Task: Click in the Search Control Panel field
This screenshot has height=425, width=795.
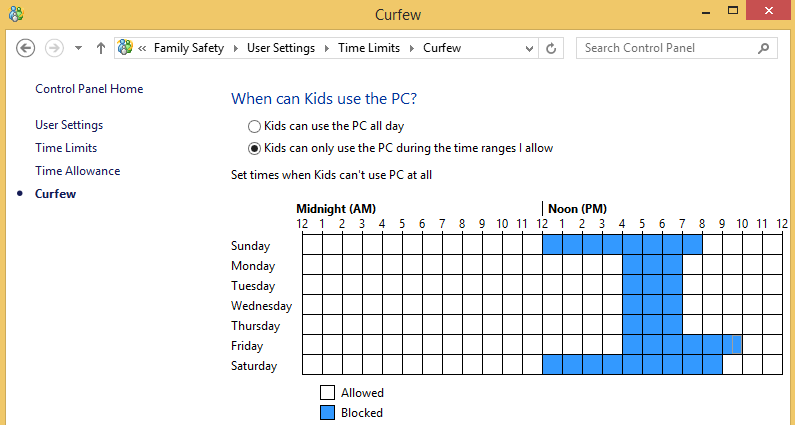Action: [x=667, y=48]
